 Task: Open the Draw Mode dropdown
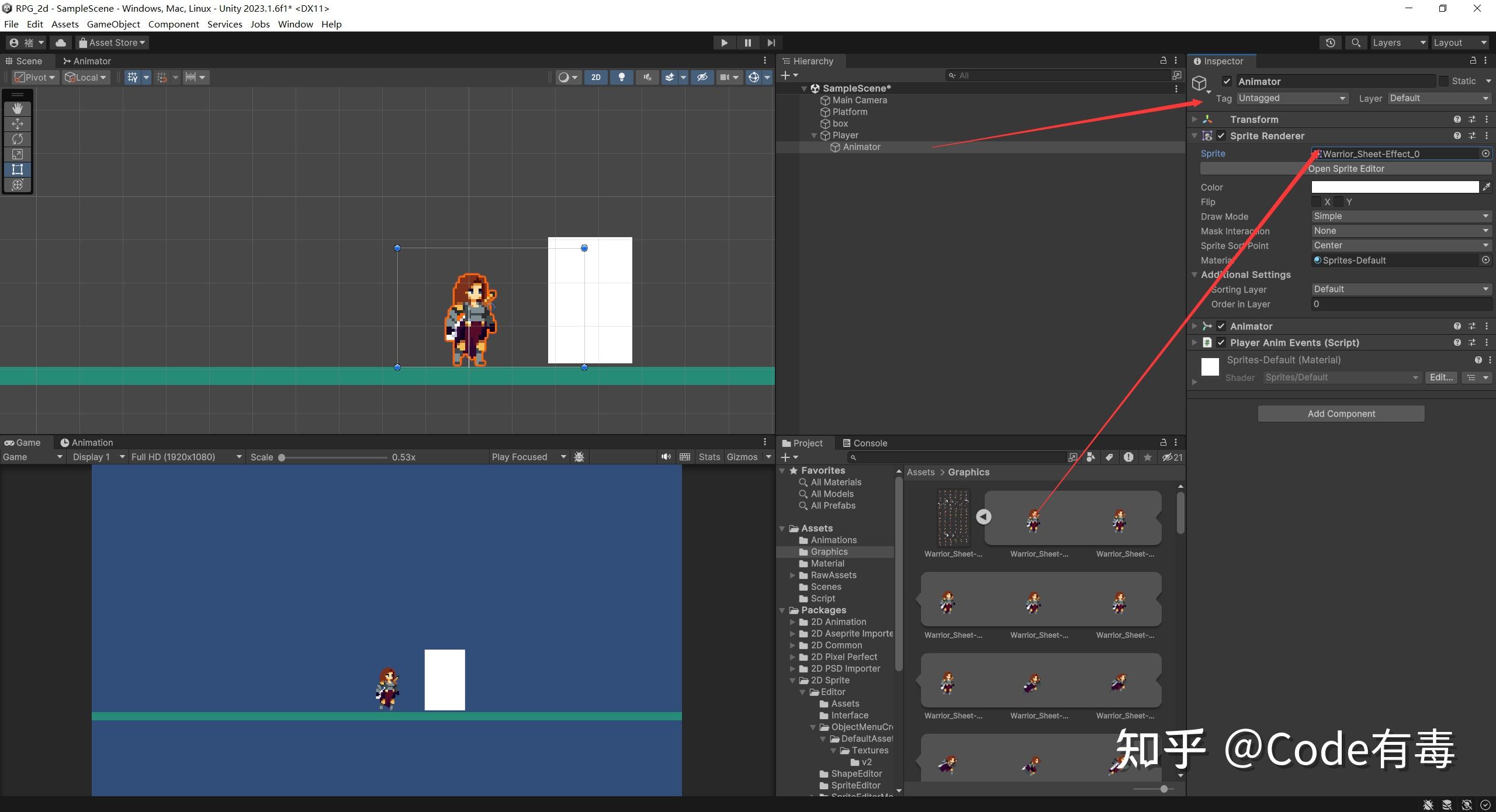point(1400,216)
